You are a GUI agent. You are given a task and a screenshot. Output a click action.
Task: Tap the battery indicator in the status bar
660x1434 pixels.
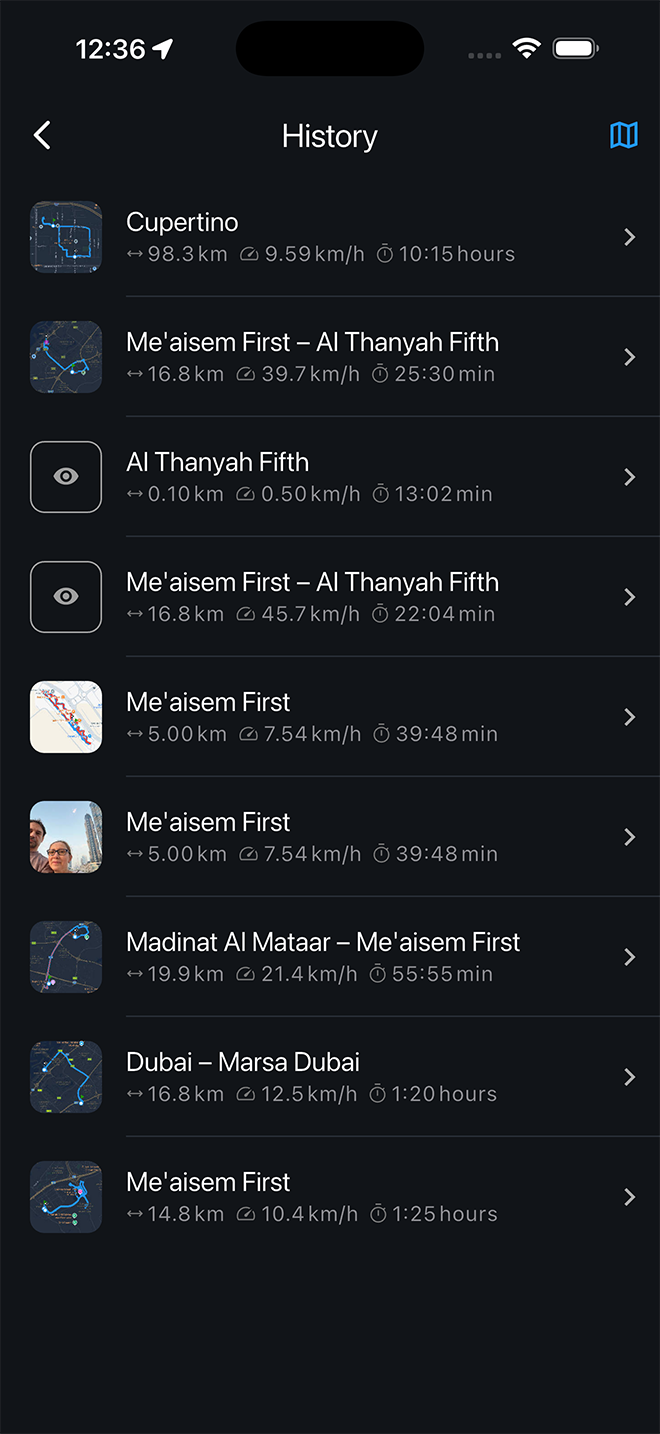(575, 47)
